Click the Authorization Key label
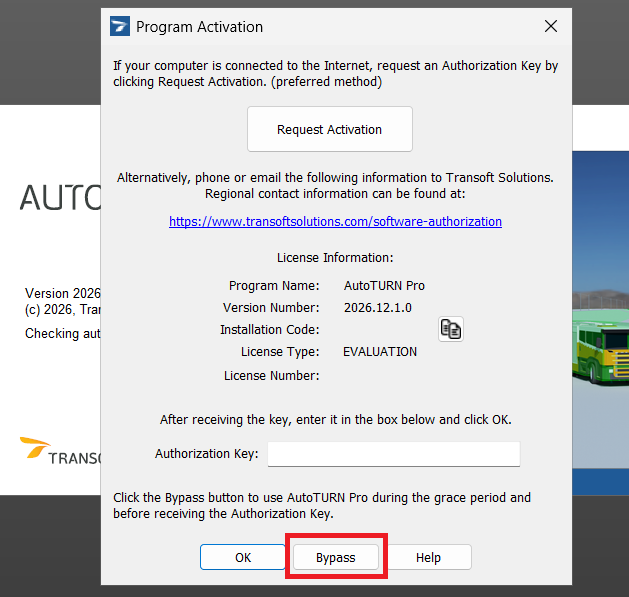This screenshot has width=629, height=597. click(x=206, y=454)
